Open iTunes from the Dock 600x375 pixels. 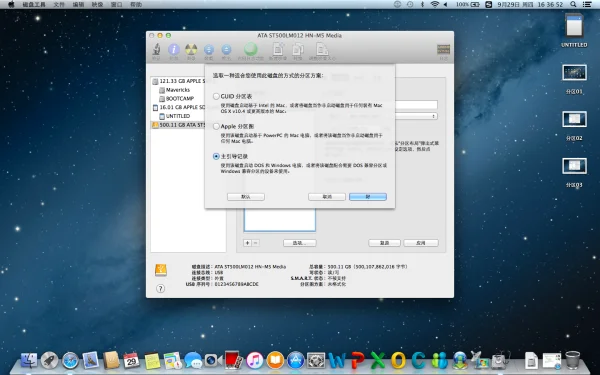pyautogui.click(x=254, y=360)
